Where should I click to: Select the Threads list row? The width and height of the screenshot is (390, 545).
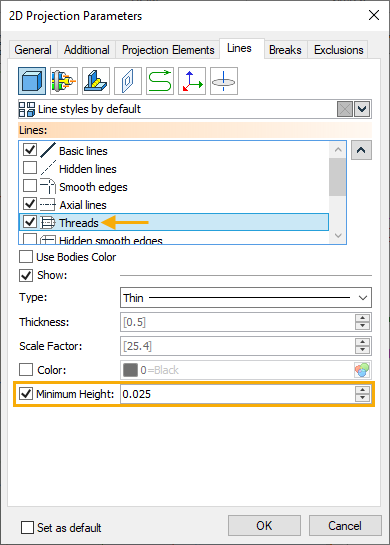coord(174,222)
